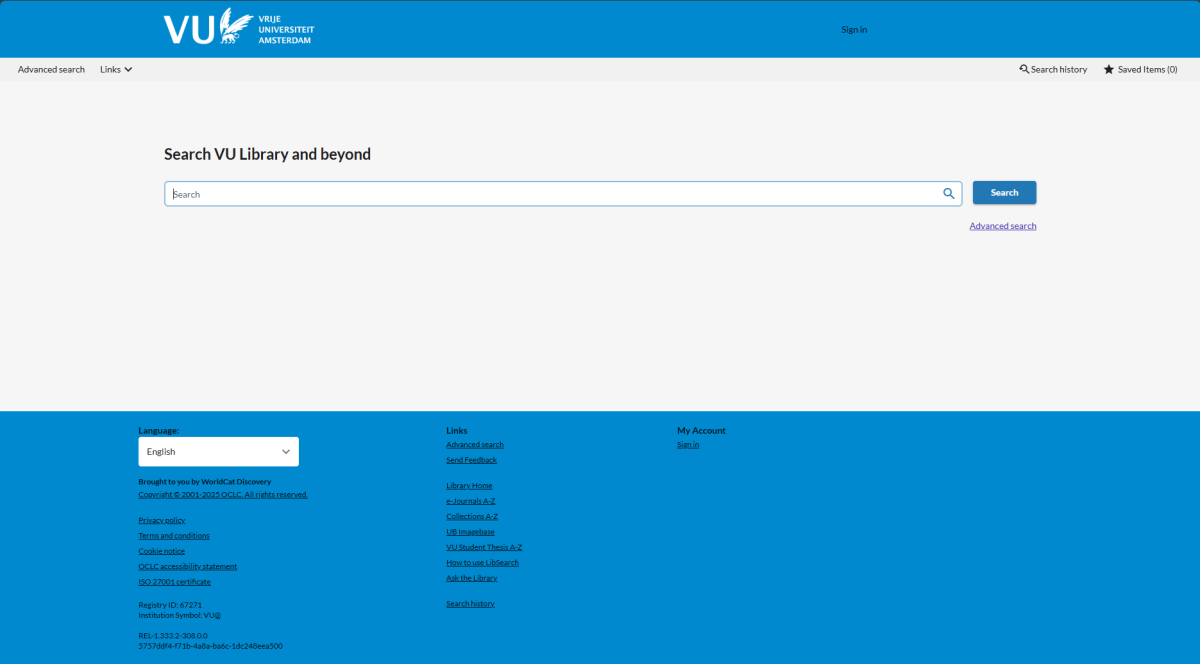The height and width of the screenshot is (664, 1200).
Task: Open UB Imagebase link
Action: click(x=470, y=532)
